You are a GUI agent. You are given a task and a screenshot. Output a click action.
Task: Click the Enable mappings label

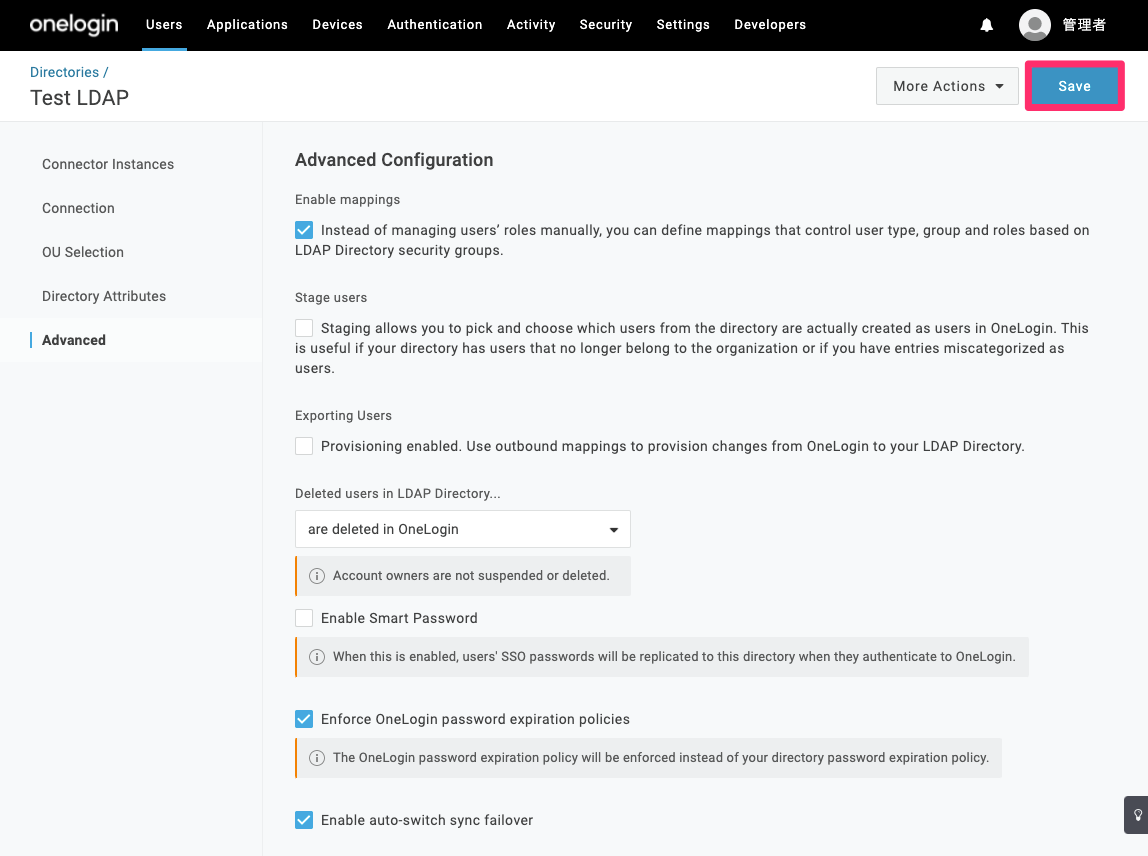click(x=348, y=200)
